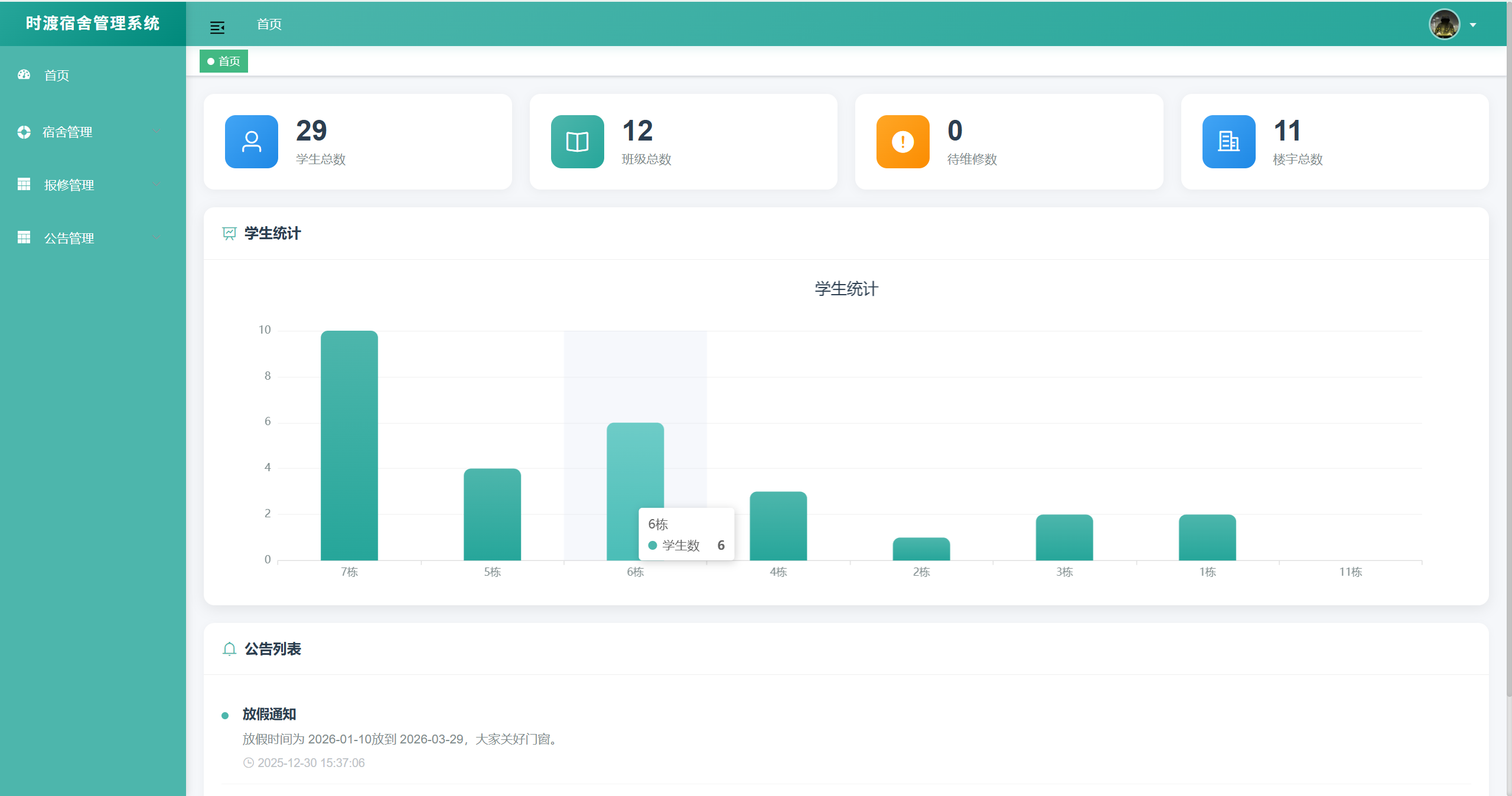Click the green class total book icon

point(577,142)
